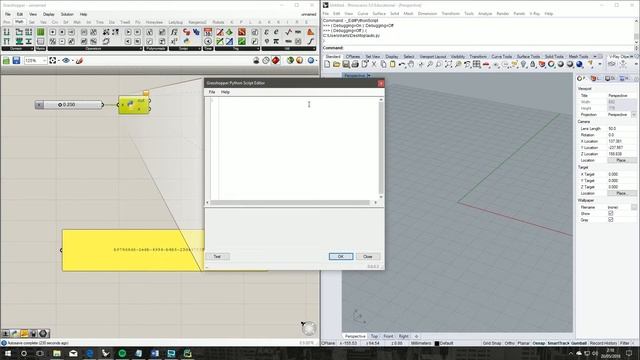Click the New file icon in Rhino toolbar
Screen dimensions: 640x360
(x=327, y=64)
